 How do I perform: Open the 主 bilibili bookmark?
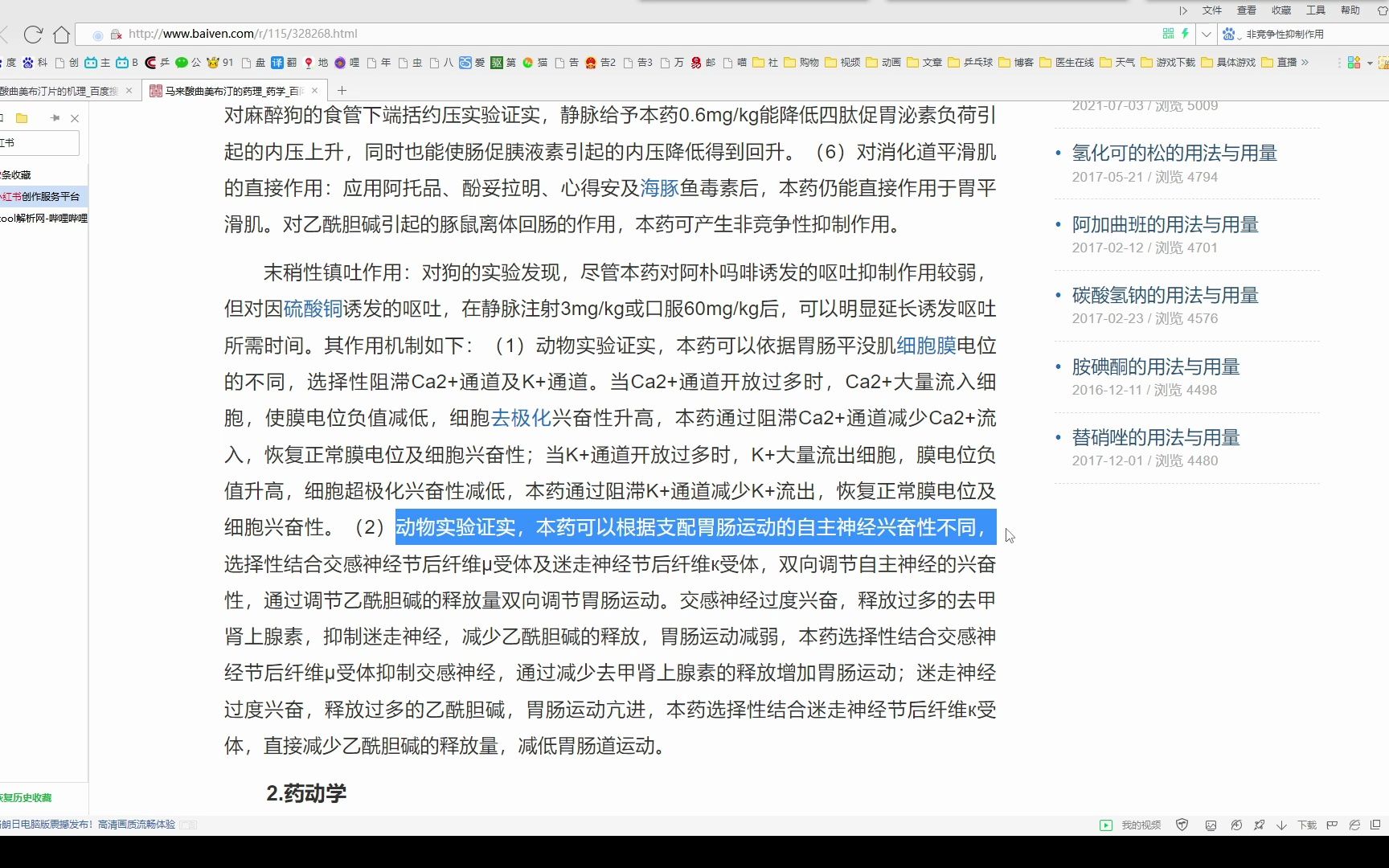pyautogui.click(x=97, y=62)
